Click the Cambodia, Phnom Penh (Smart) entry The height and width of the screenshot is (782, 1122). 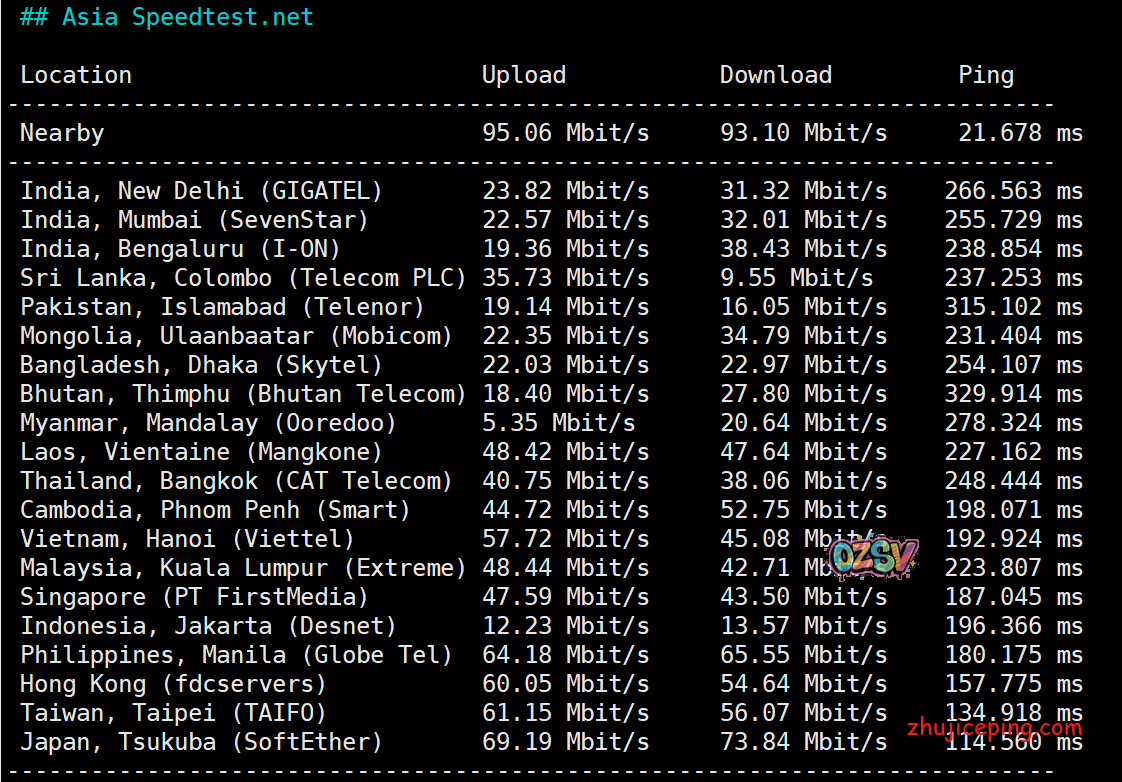[215, 510]
